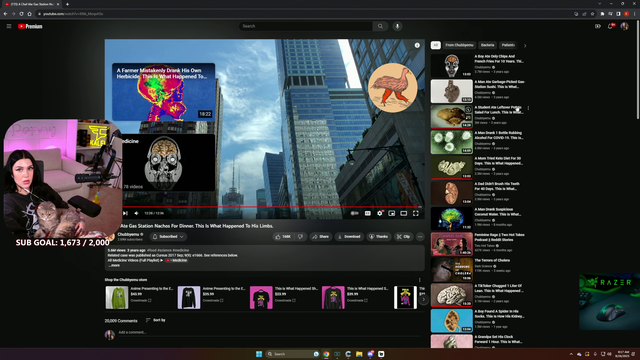Screen dimensions: 640x360
Task: Open the Medicine playlist link in description
Action: [177, 260]
